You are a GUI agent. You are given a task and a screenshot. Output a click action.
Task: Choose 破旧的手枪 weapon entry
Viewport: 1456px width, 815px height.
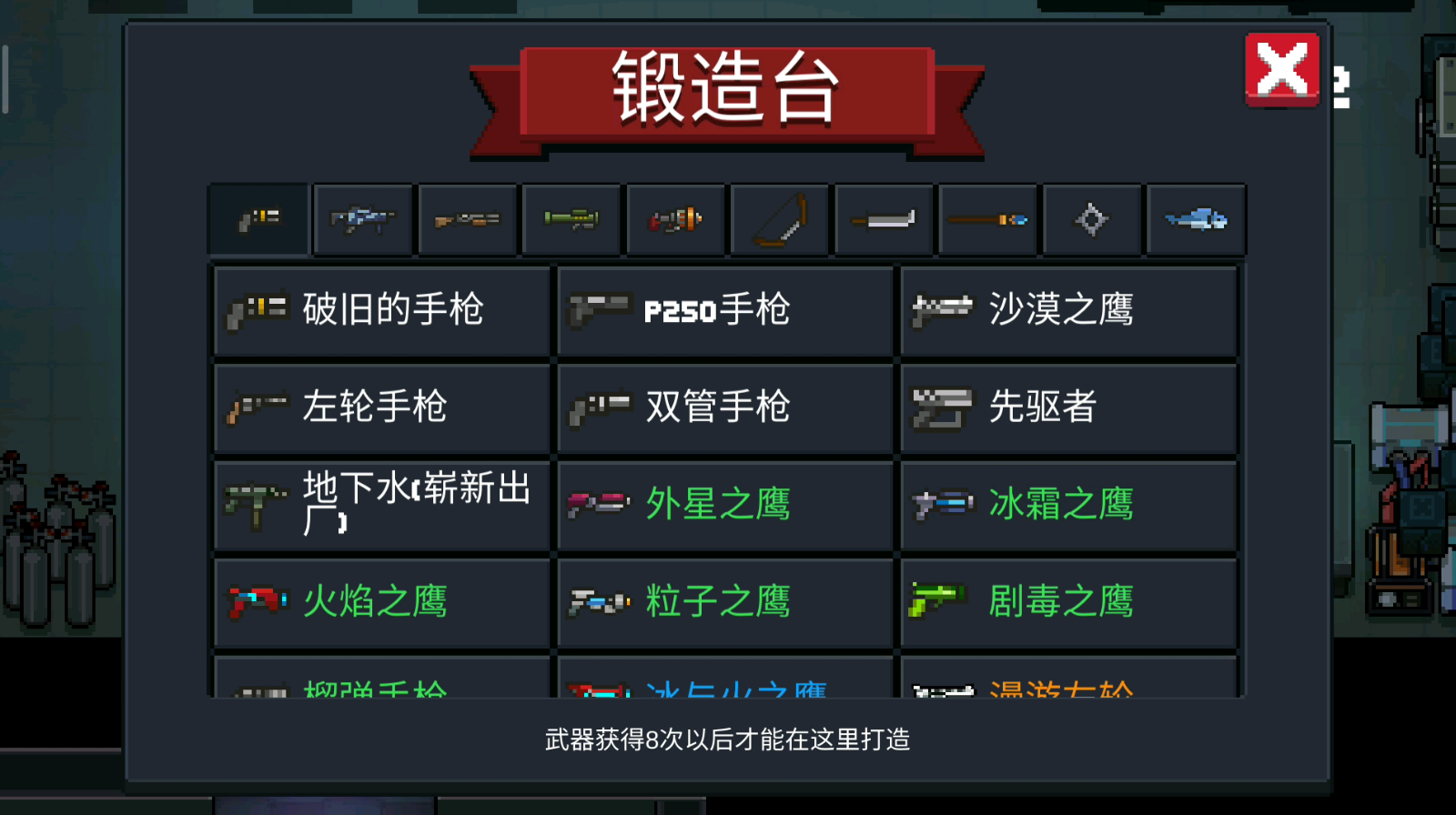[x=382, y=311]
